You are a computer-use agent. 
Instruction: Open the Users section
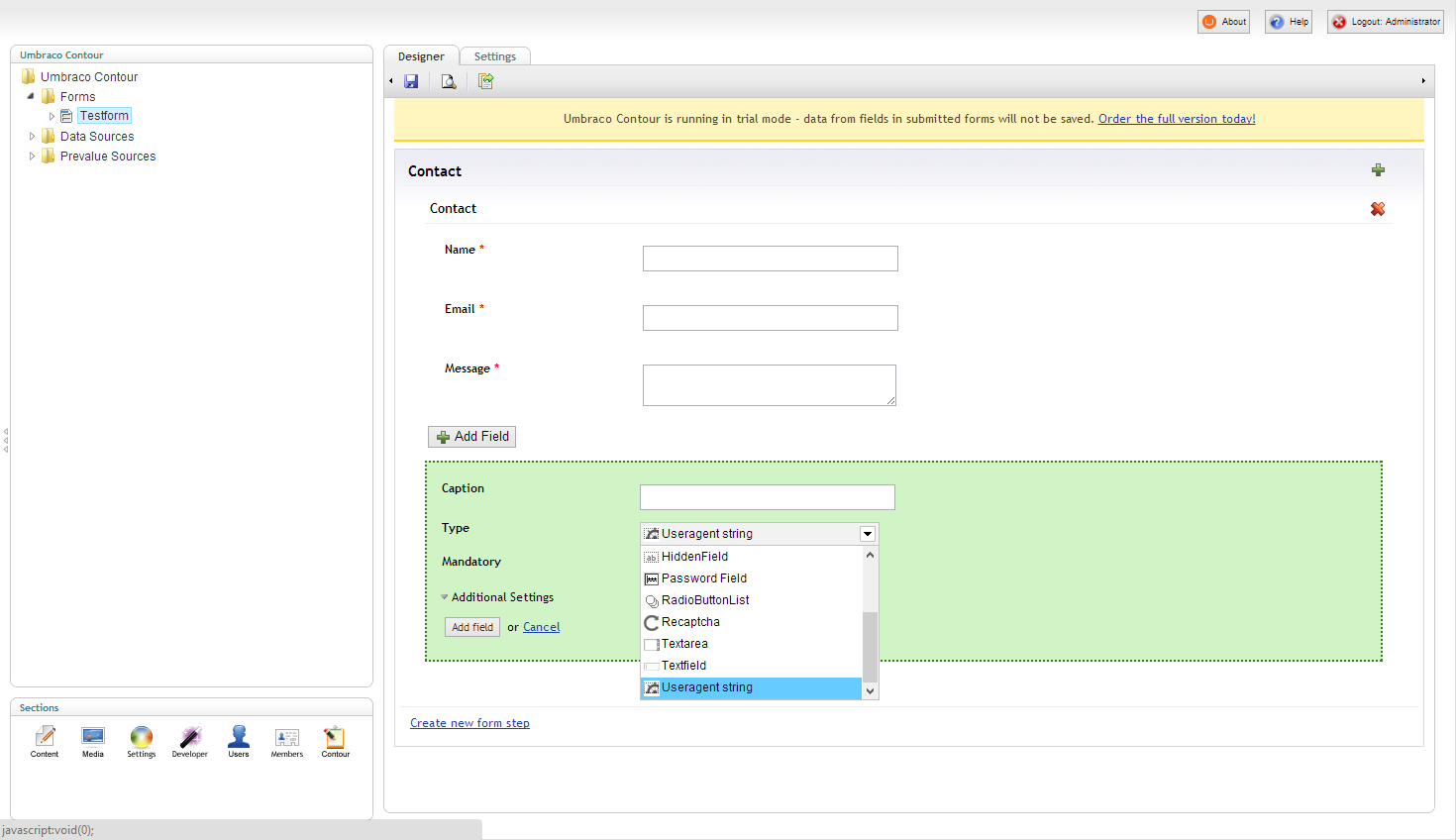point(239,742)
